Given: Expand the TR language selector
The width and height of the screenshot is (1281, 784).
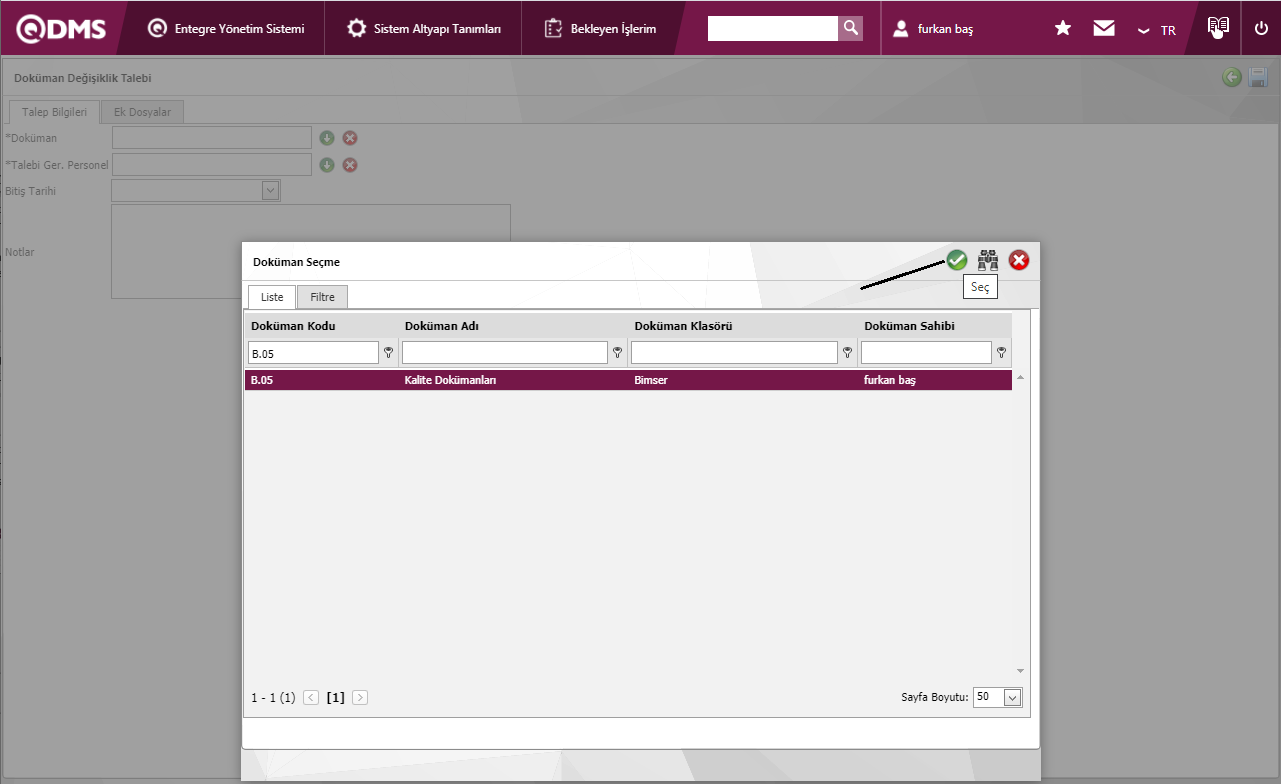Looking at the screenshot, I should coord(1157,30).
